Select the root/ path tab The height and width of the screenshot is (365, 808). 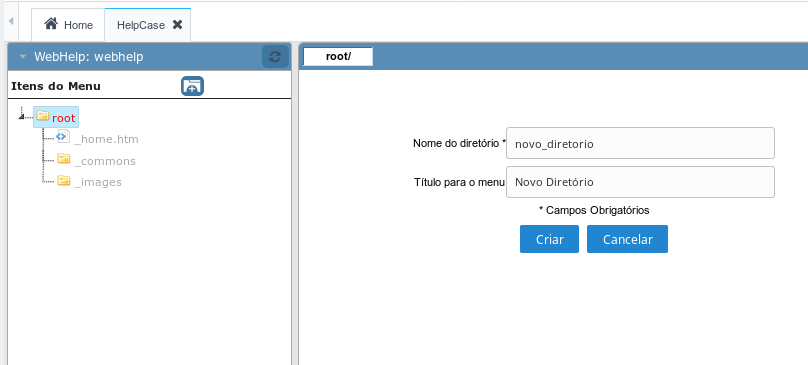point(338,57)
